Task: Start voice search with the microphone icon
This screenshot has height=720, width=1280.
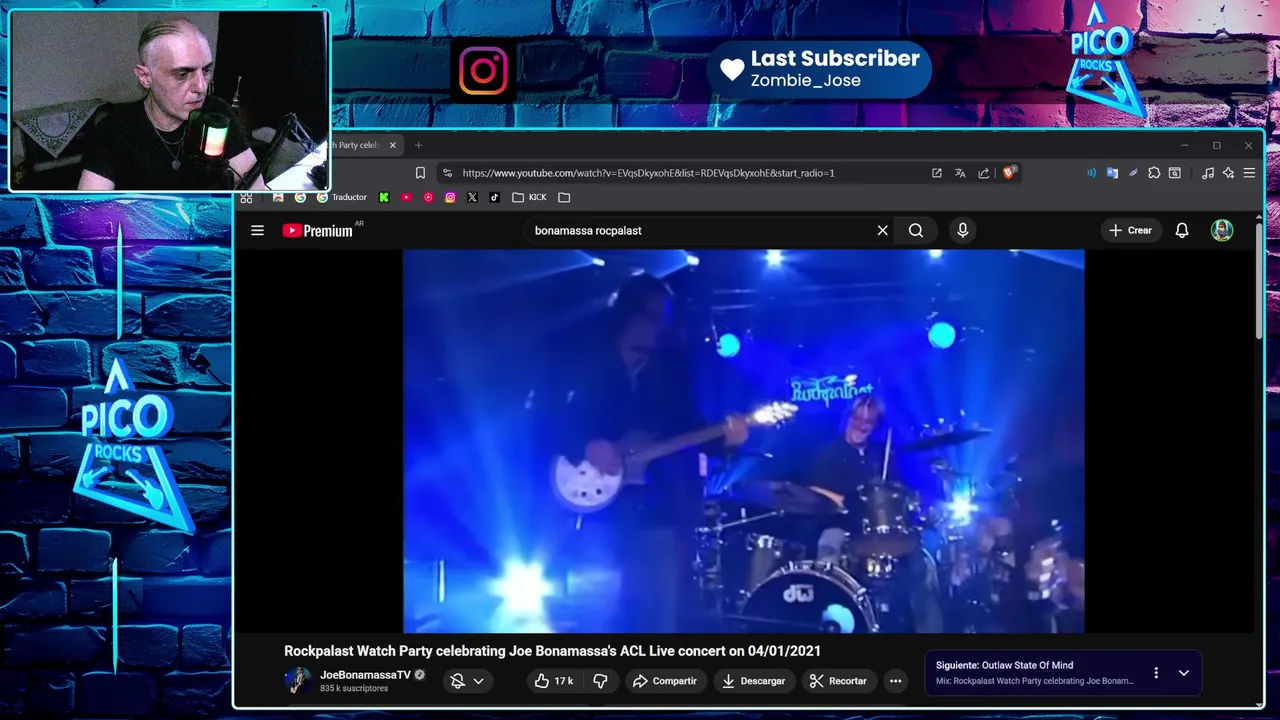Action: pos(962,230)
